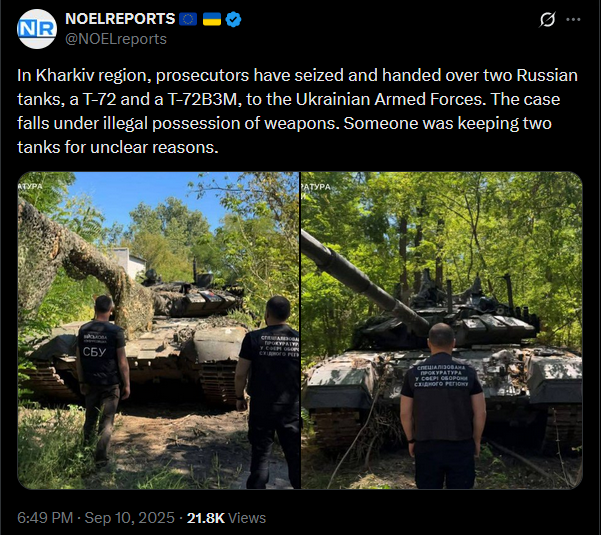
Task: Open the NR profile avatar
Action: click(x=37, y=29)
